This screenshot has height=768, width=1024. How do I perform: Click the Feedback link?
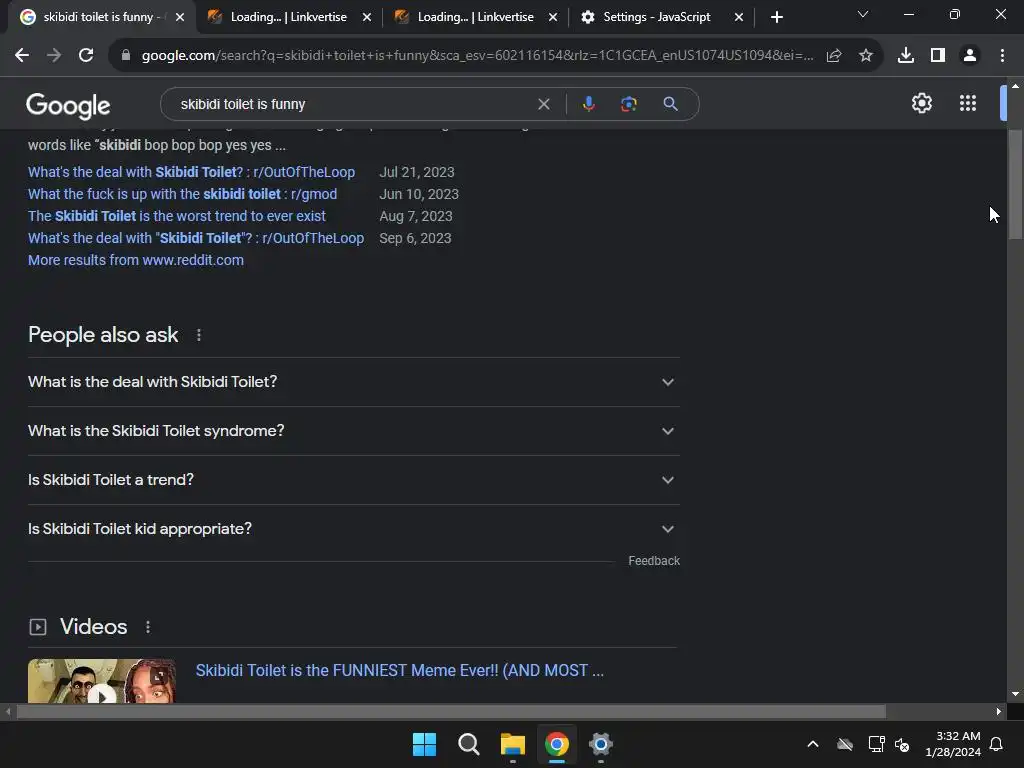click(x=654, y=561)
